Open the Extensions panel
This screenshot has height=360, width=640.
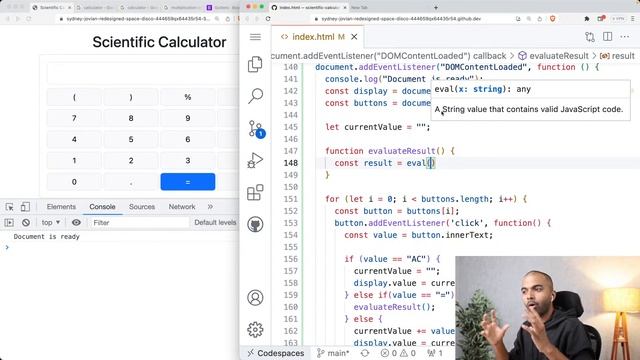(255, 192)
